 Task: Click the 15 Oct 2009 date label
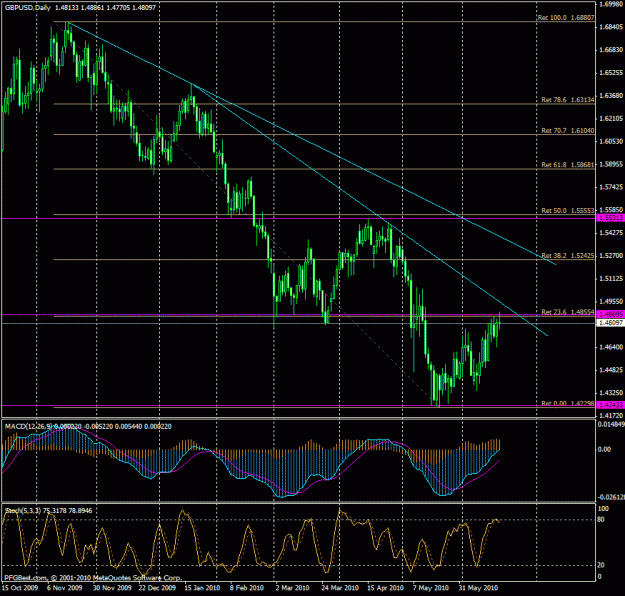(x=20, y=588)
